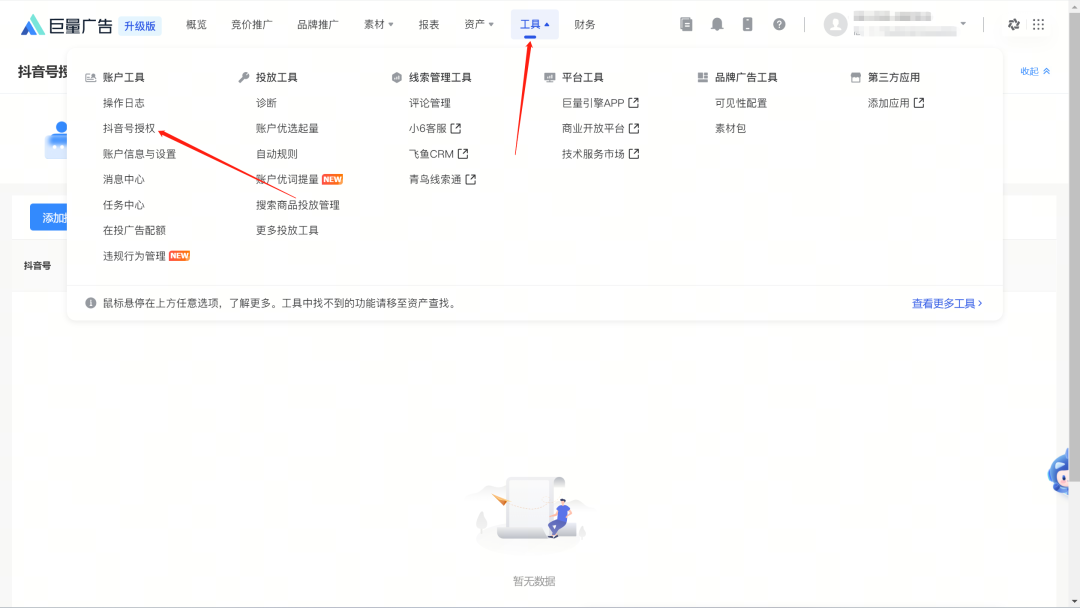Click the chatbot assistant icon at right edge
Viewport: 1080px width, 608px height.
point(1063,473)
